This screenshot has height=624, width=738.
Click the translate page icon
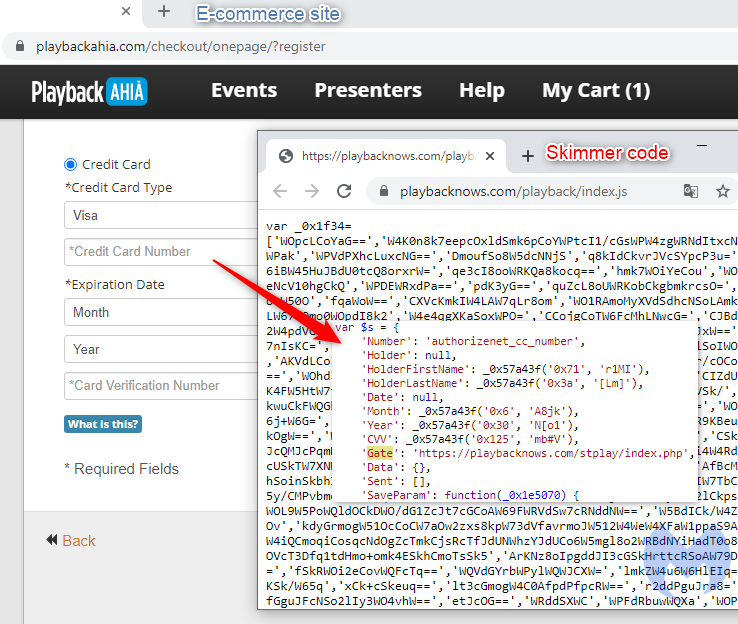click(690, 191)
